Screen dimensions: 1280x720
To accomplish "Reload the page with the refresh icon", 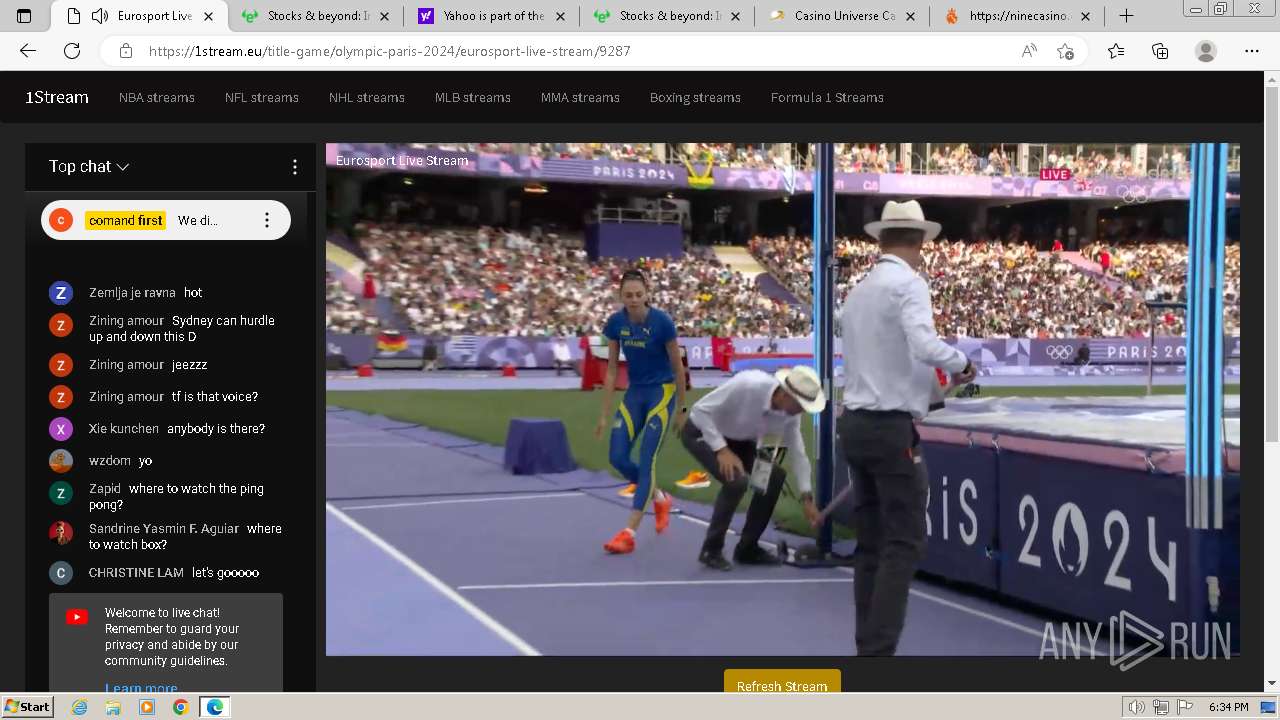I will 72,51.
